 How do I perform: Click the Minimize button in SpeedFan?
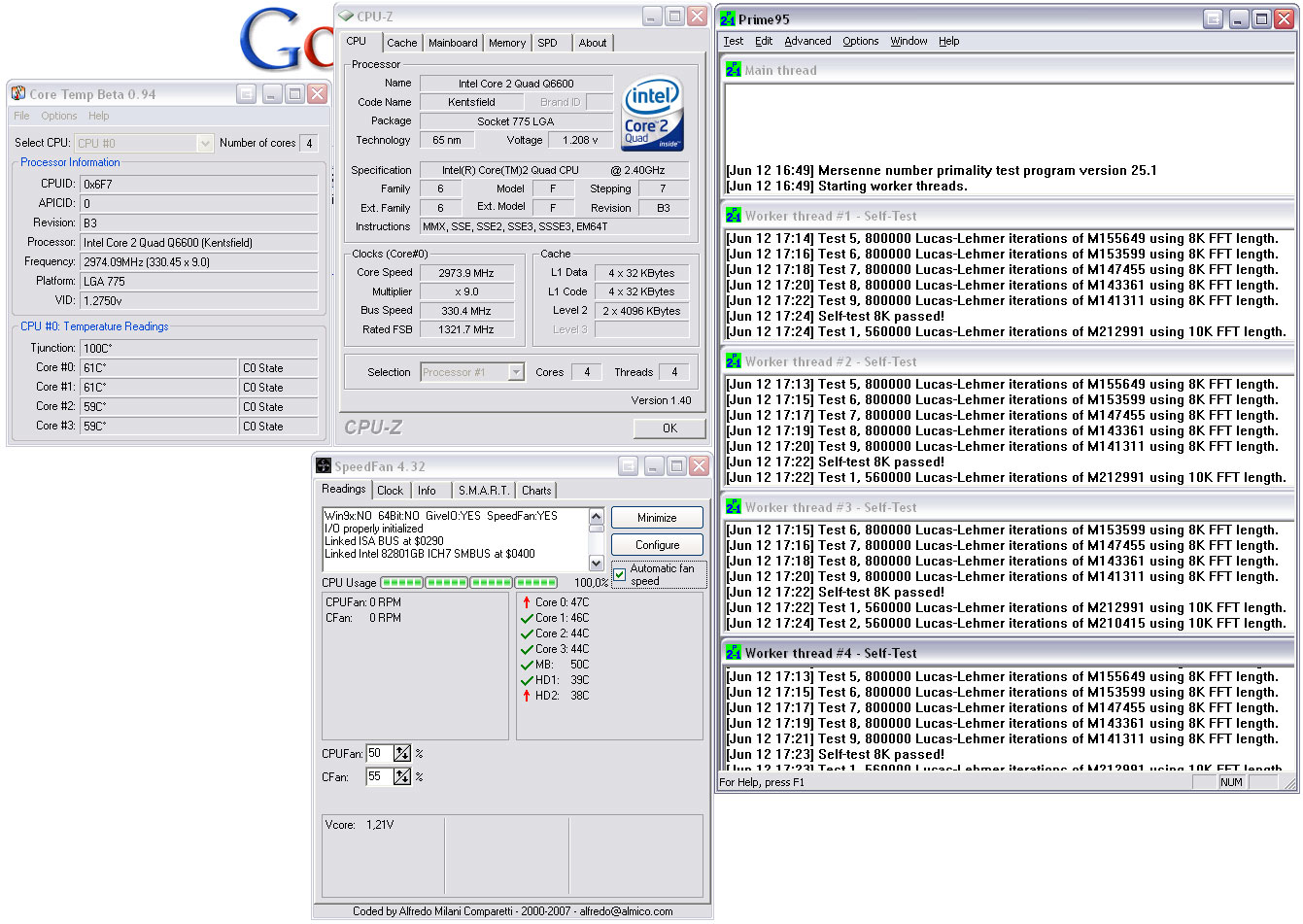tap(657, 518)
